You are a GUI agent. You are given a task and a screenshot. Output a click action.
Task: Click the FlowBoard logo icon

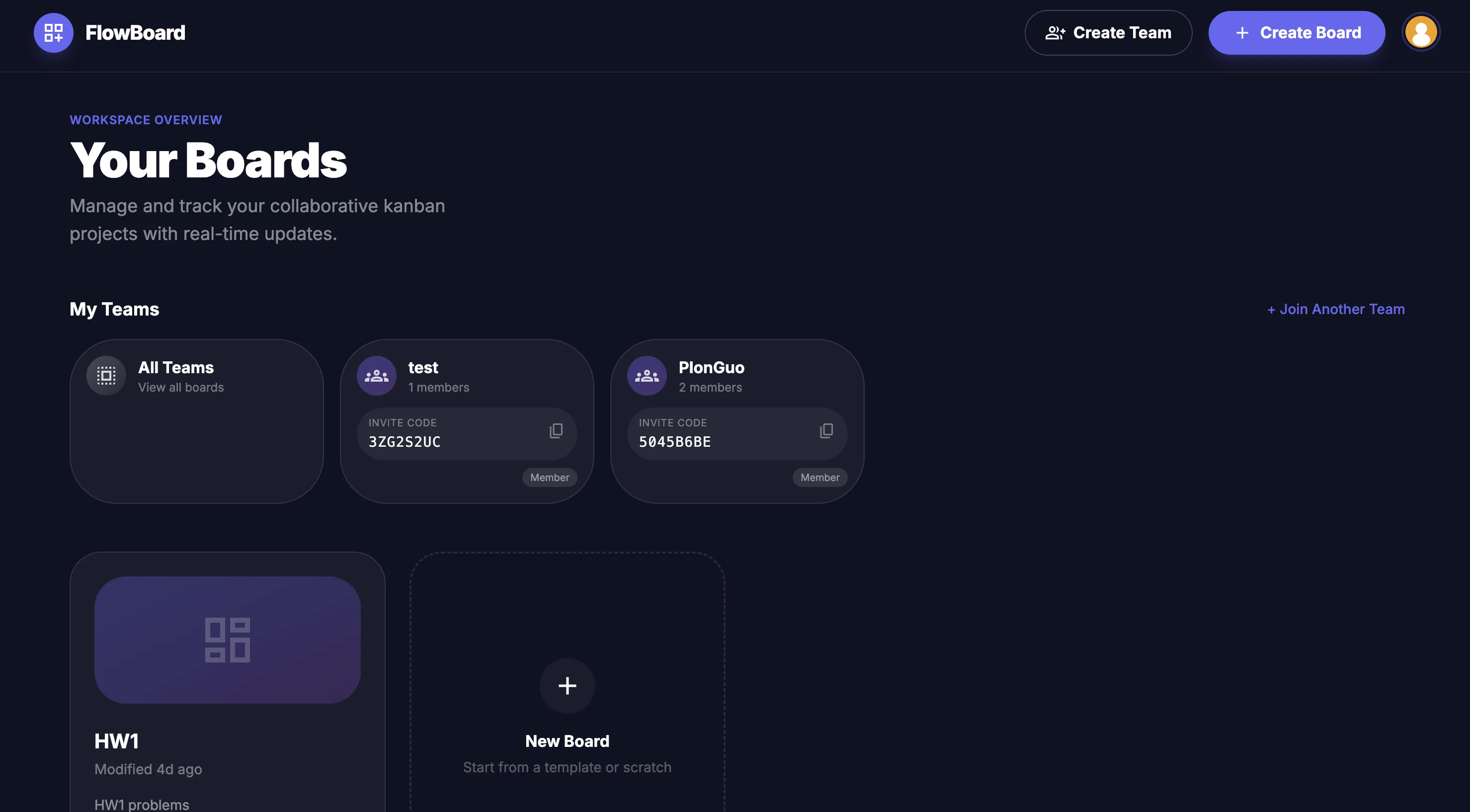[53, 32]
